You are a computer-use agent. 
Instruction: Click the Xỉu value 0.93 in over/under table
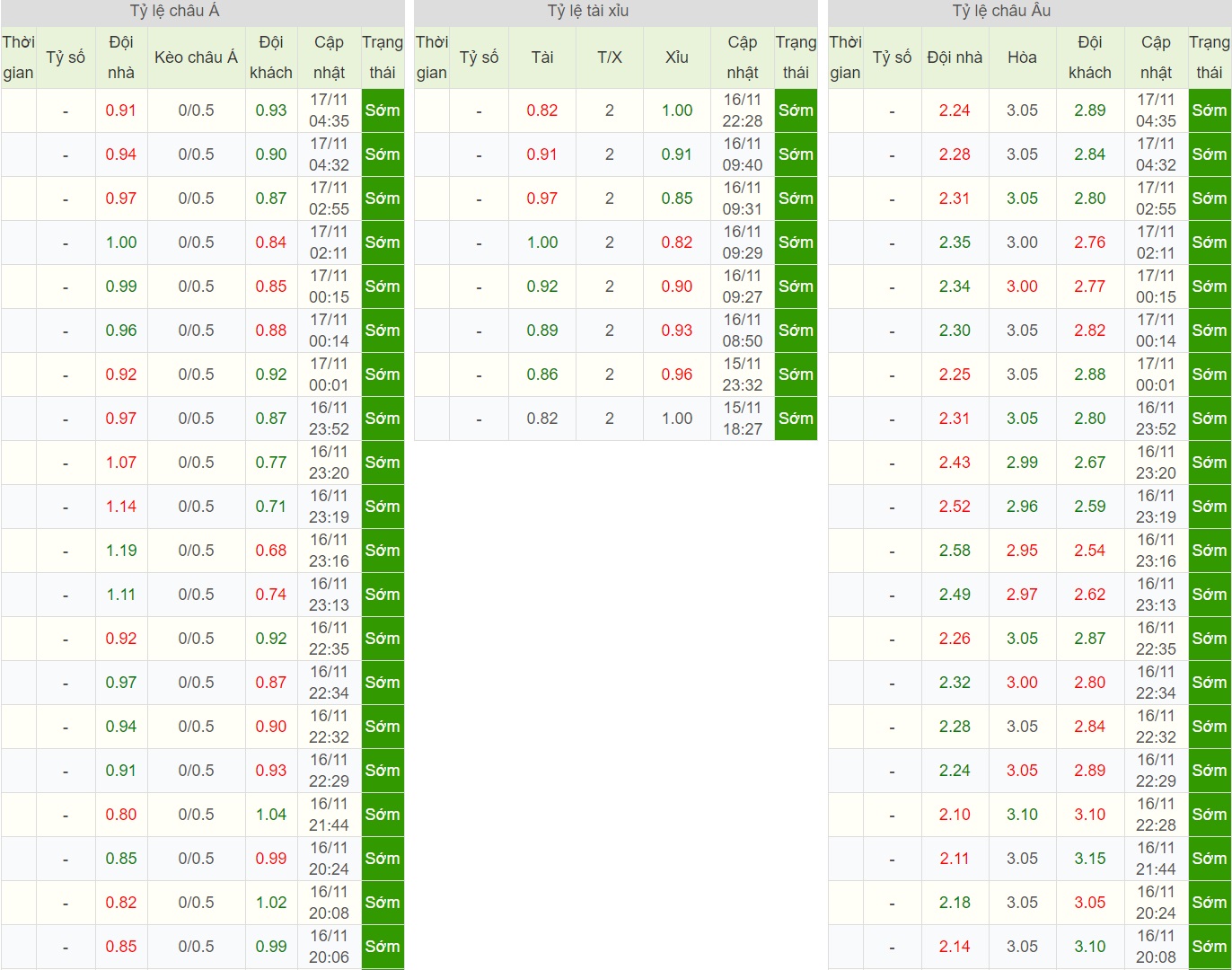point(677,331)
